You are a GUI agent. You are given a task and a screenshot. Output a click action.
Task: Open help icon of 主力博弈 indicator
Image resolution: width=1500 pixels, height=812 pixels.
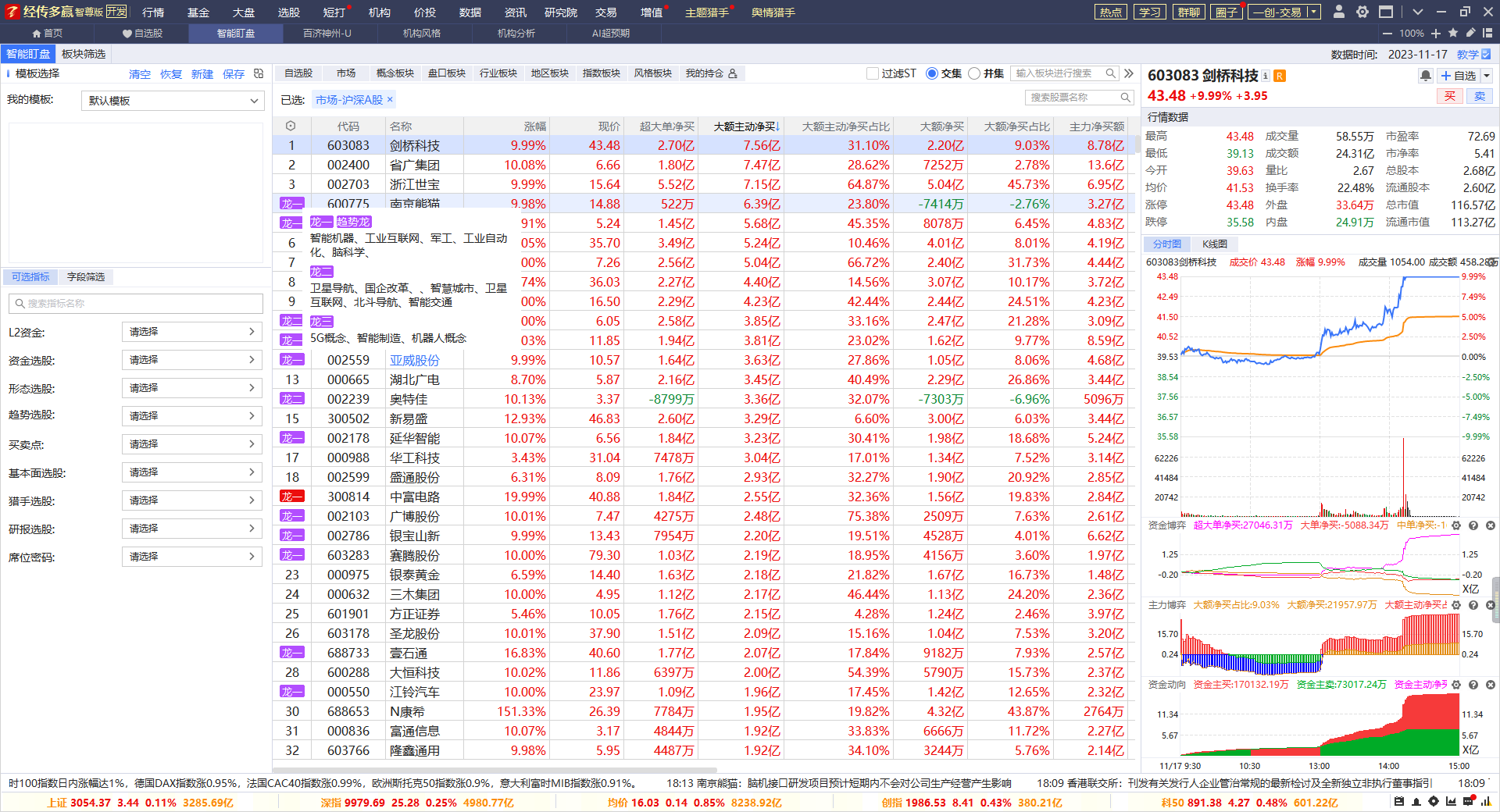point(1473,605)
